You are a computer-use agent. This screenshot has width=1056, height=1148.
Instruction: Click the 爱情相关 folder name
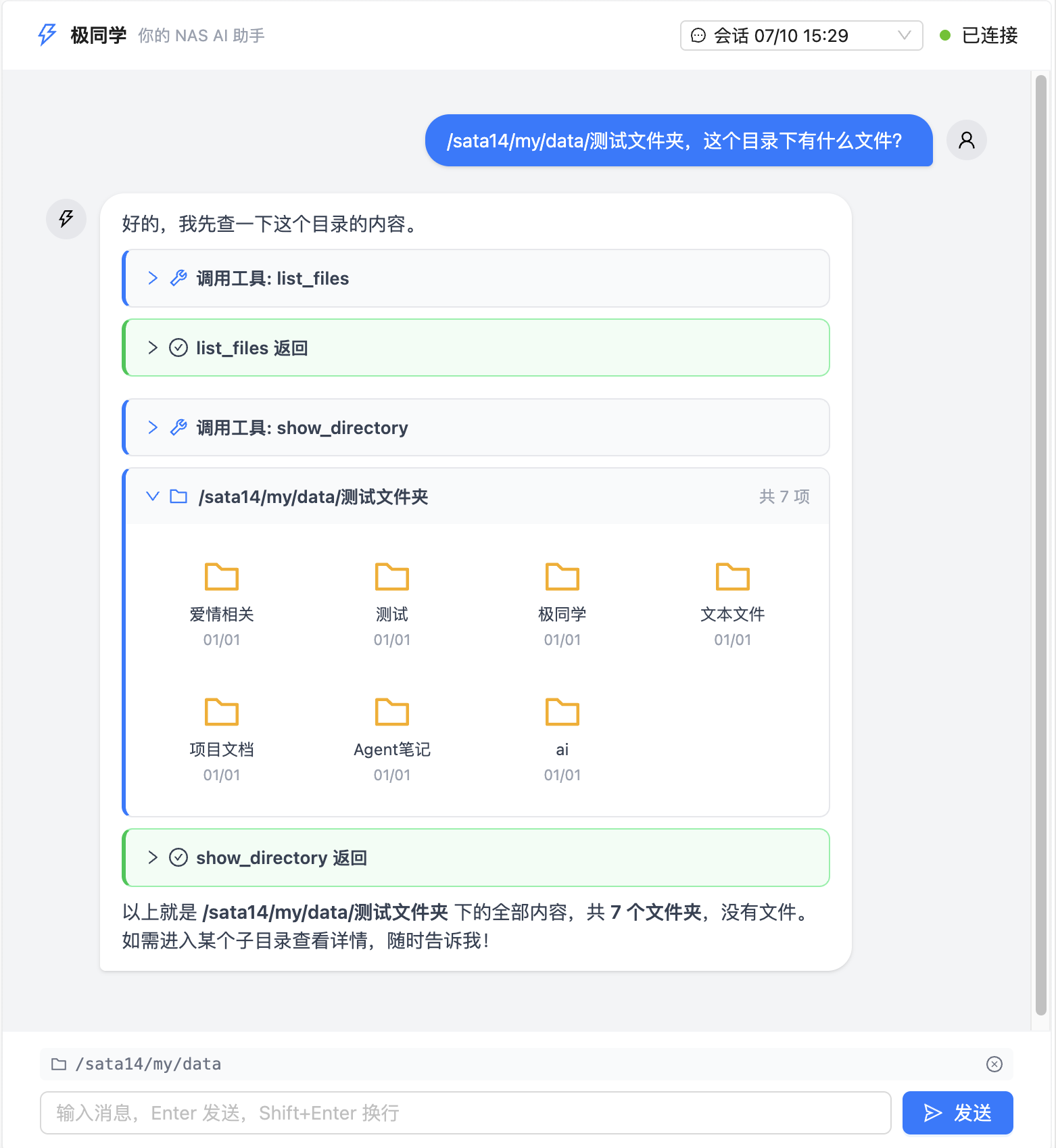tap(222, 614)
